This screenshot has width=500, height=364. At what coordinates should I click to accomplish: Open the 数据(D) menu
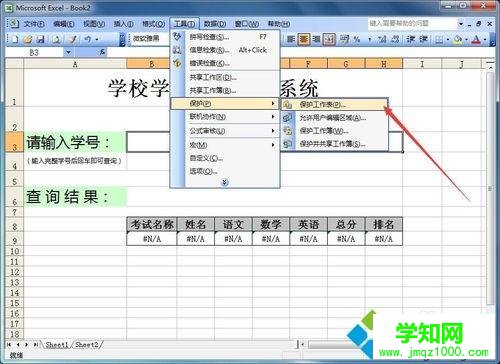(x=215, y=24)
